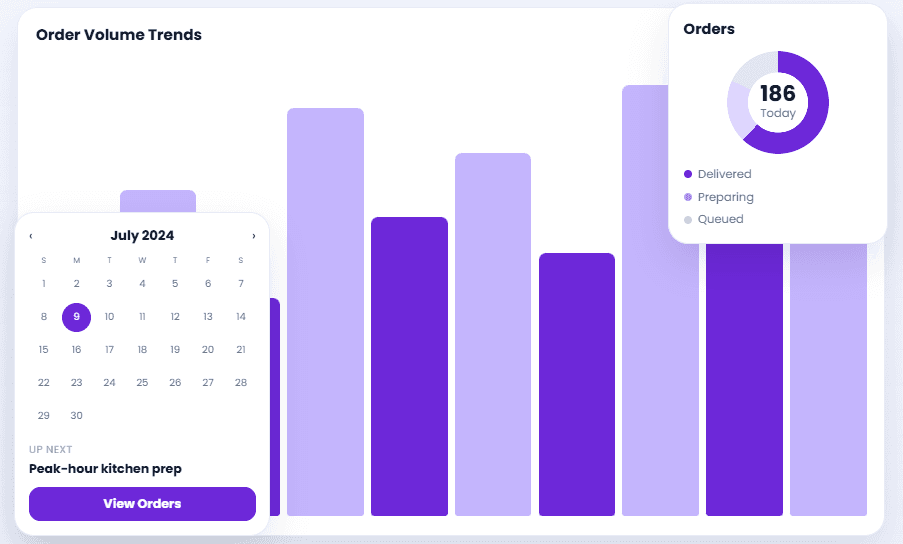Choose July 24 on the calendar
903x544 pixels.
109,382
